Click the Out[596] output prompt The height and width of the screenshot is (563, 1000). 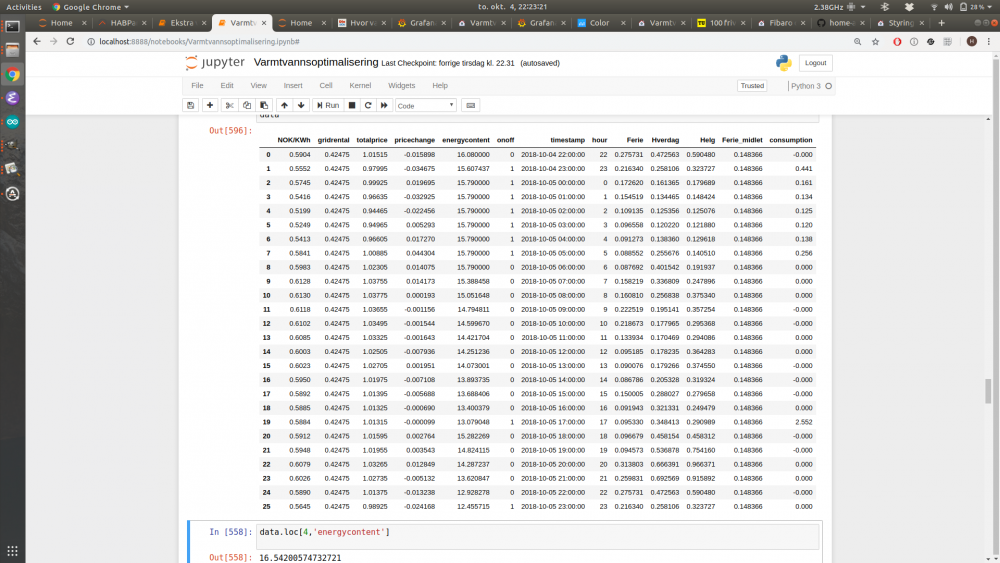230,130
